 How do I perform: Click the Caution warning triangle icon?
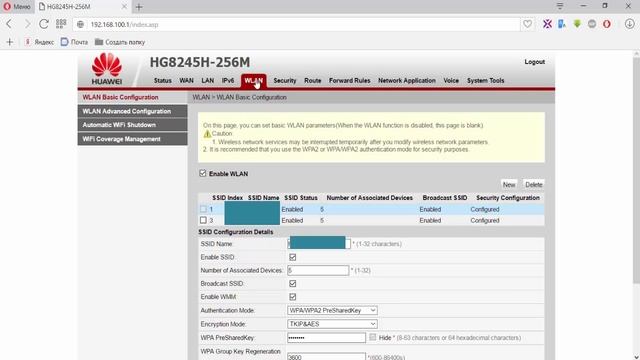[x=207, y=133]
